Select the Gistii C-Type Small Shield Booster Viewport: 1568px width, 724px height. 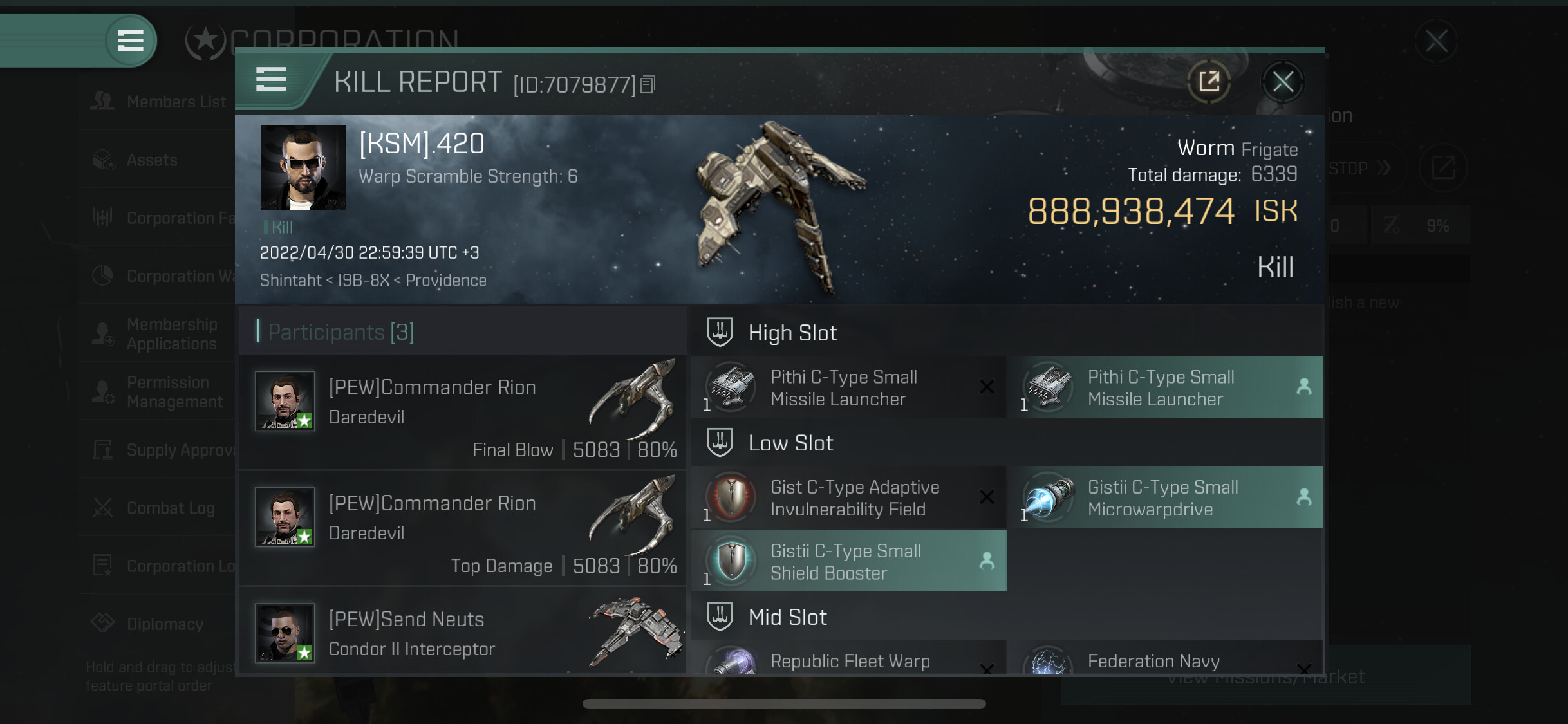(x=849, y=561)
